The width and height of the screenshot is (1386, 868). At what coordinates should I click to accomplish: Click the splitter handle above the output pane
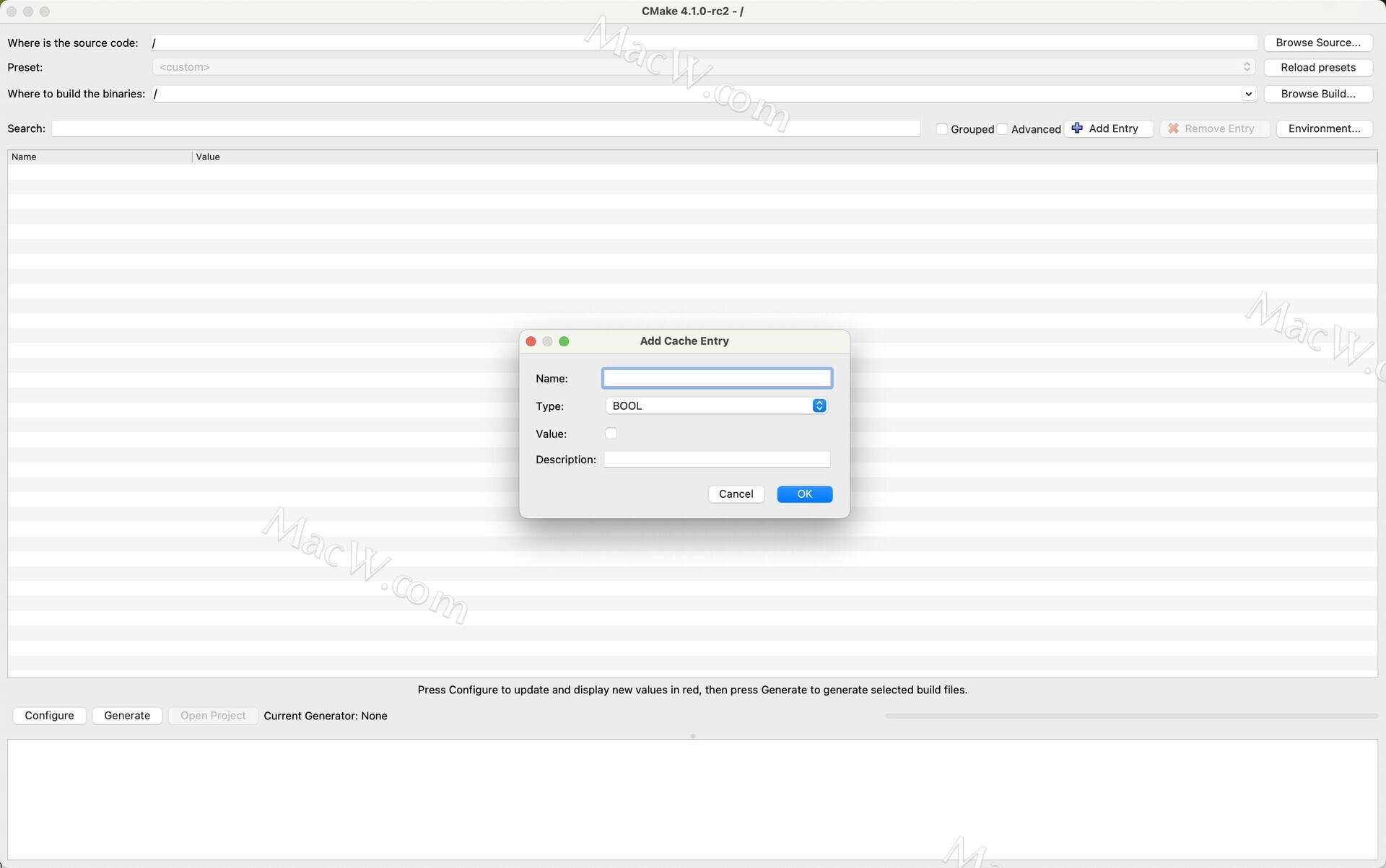[x=693, y=736]
